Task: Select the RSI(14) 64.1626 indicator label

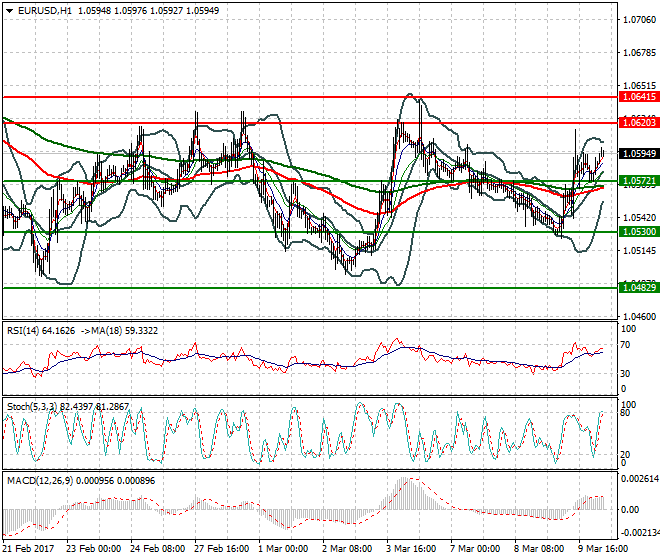Action: pyautogui.click(x=41, y=331)
